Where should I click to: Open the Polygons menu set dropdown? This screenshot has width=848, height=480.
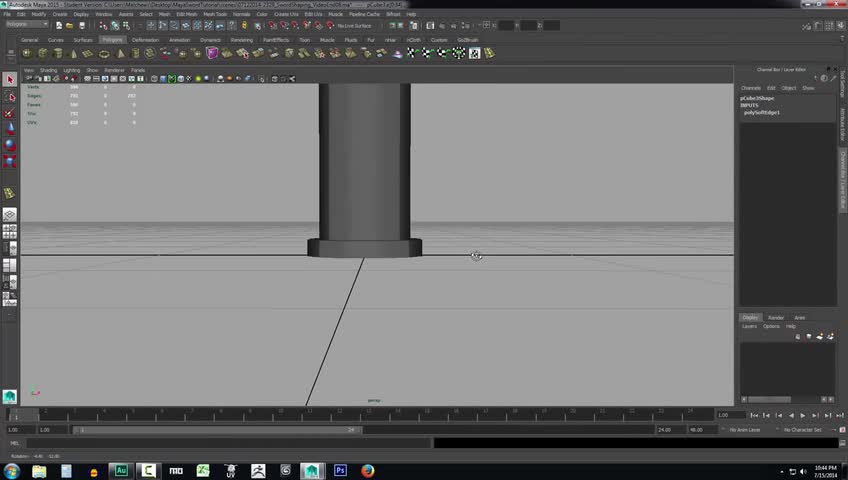[x=26, y=24]
